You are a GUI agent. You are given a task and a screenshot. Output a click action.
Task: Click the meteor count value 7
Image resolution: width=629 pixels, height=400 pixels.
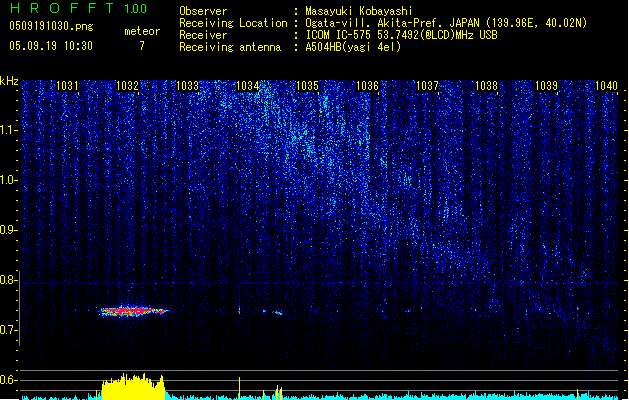142,46
